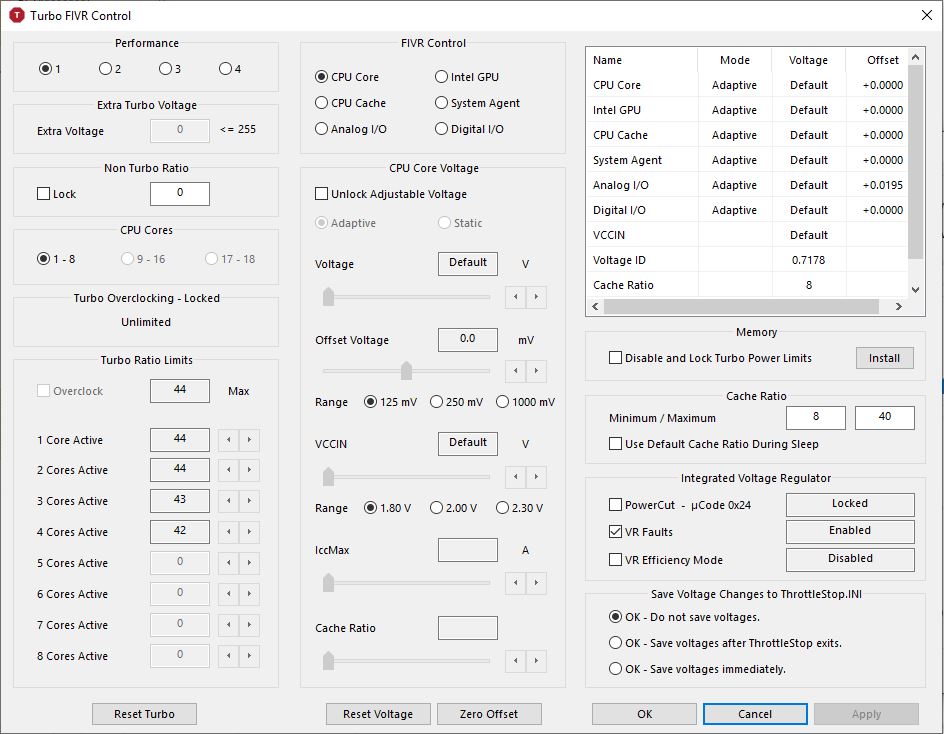Increase 4 Cores Active ratio arrow
The width and height of the screenshot is (944, 734).
[249, 532]
